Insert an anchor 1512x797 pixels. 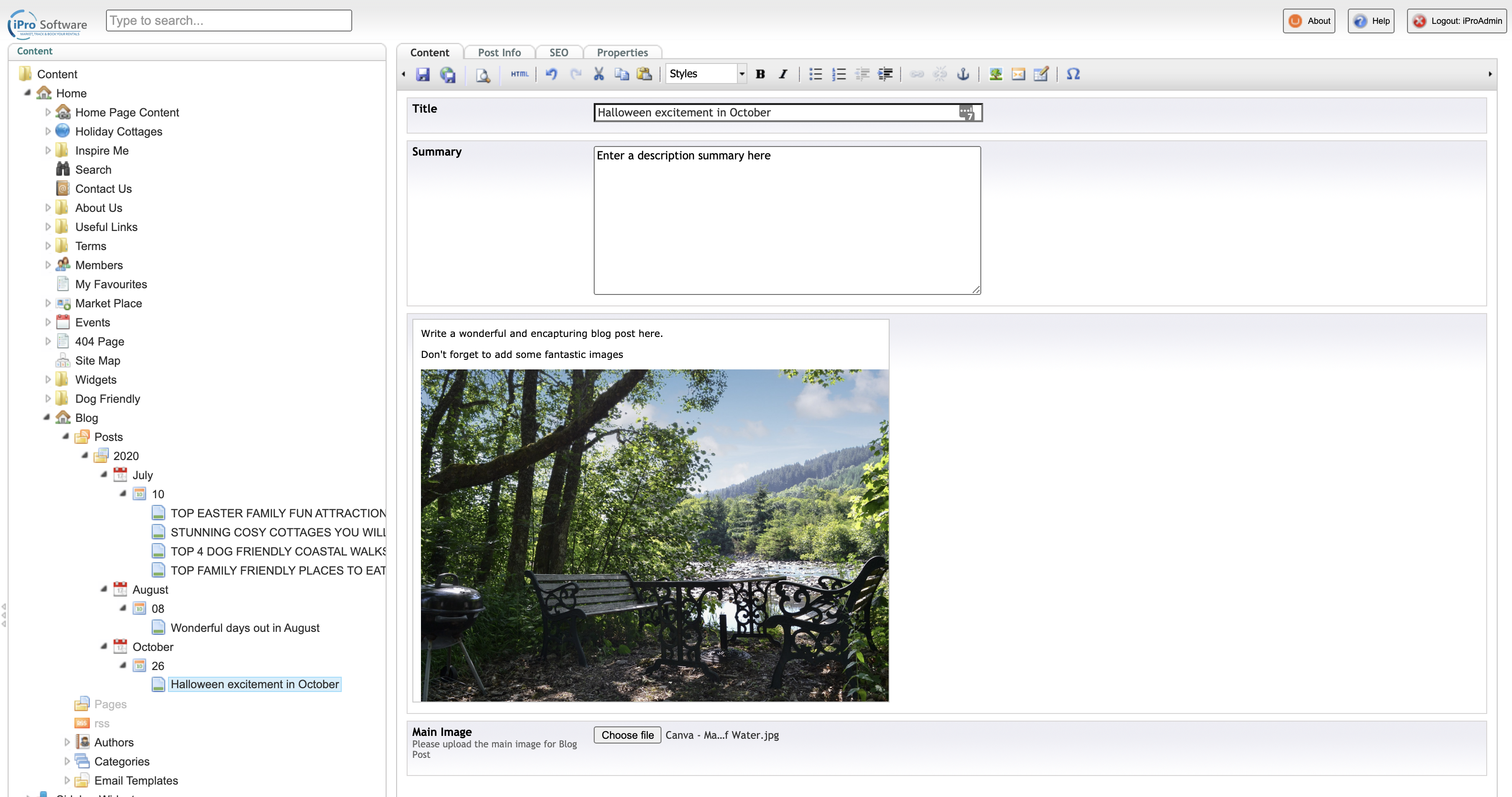963,74
